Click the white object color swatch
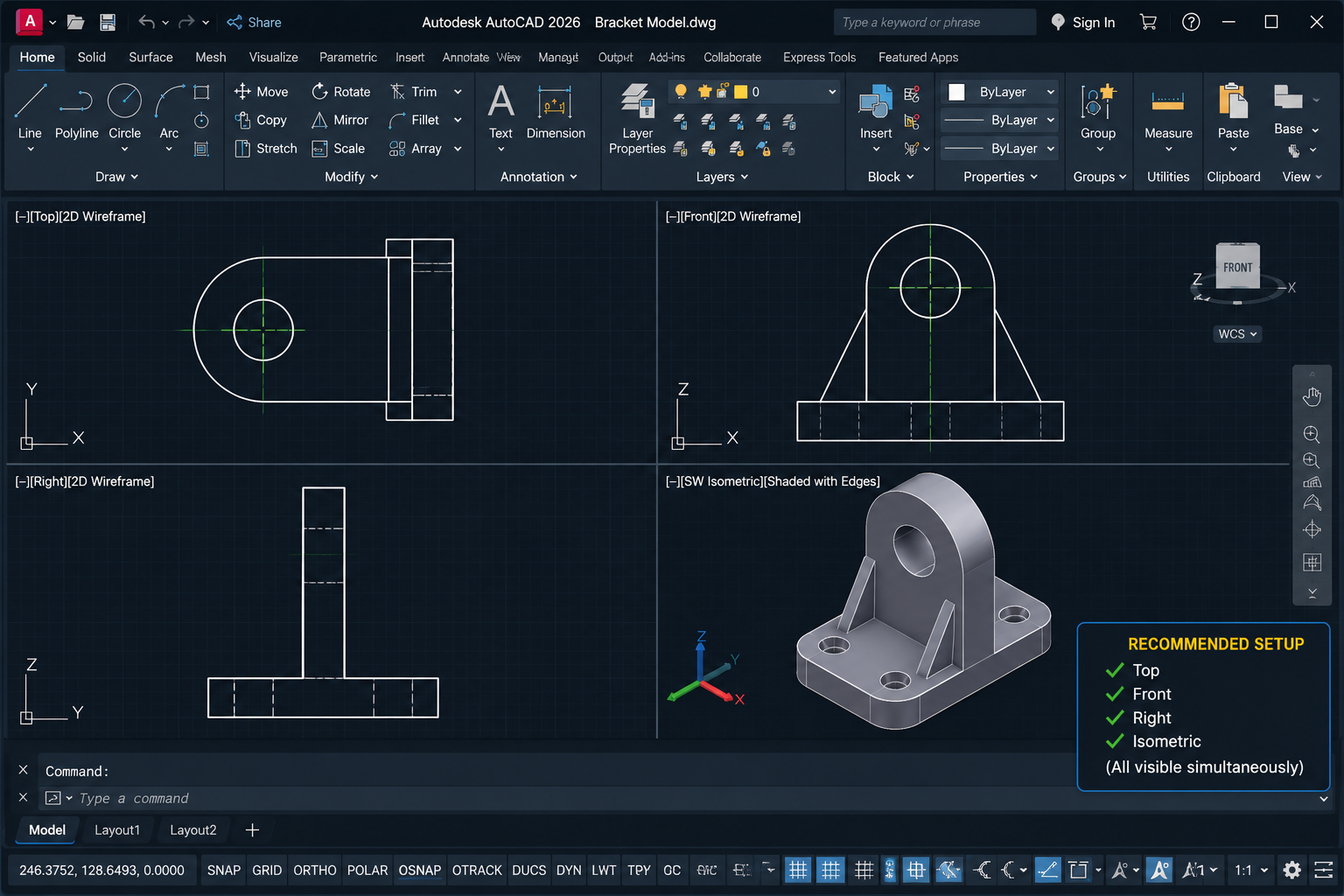The image size is (1344, 896). (x=957, y=92)
